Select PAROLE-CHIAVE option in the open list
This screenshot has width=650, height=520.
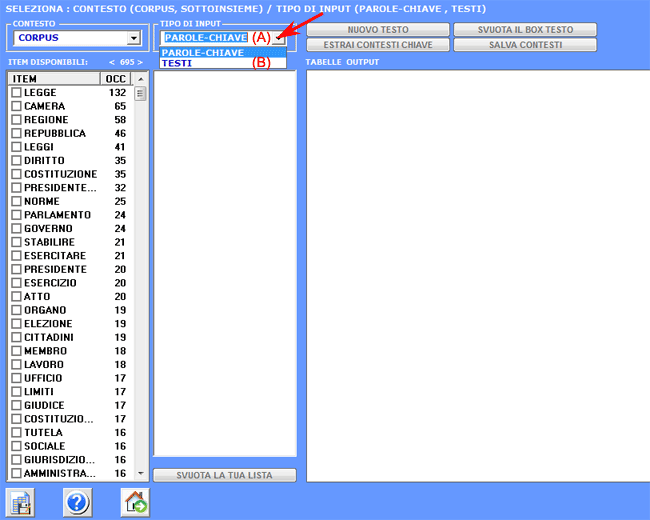pyautogui.click(x=202, y=52)
